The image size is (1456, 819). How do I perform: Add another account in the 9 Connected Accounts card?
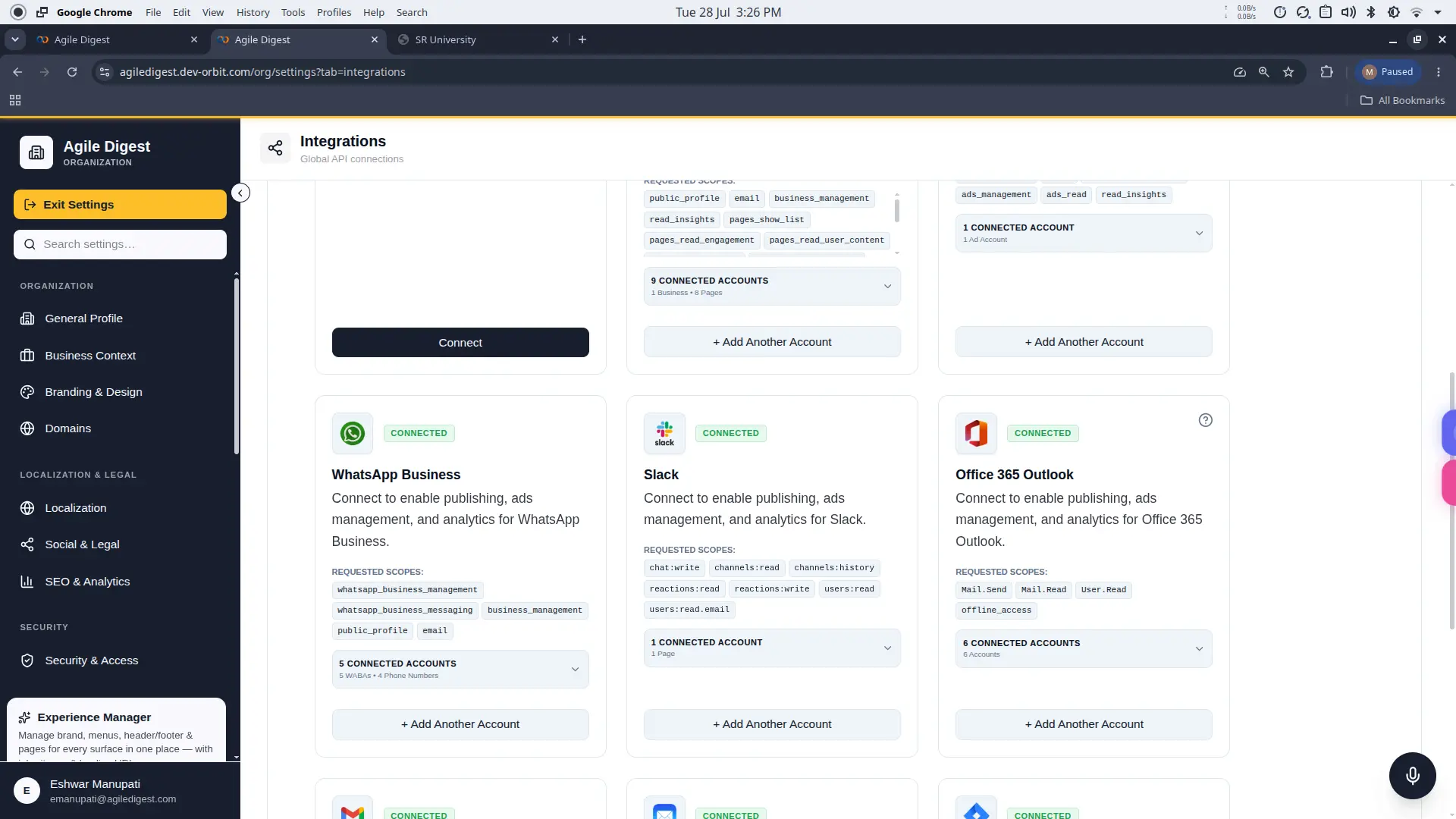click(772, 342)
